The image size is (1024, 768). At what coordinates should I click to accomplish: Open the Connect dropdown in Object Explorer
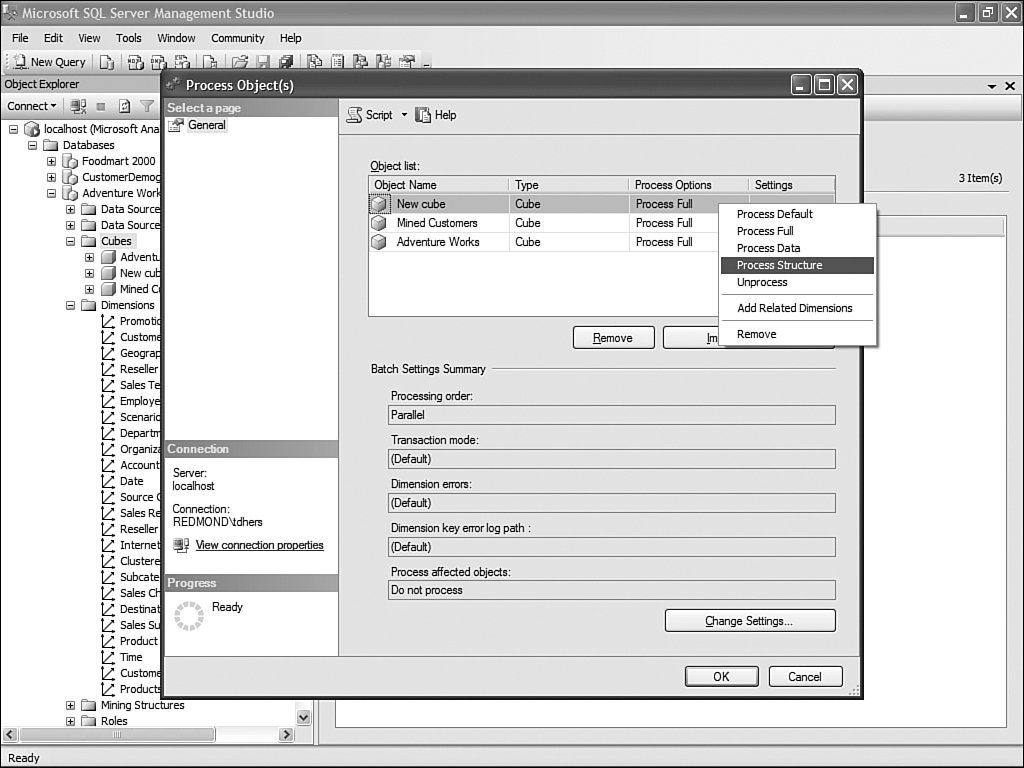tap(31, 106)
